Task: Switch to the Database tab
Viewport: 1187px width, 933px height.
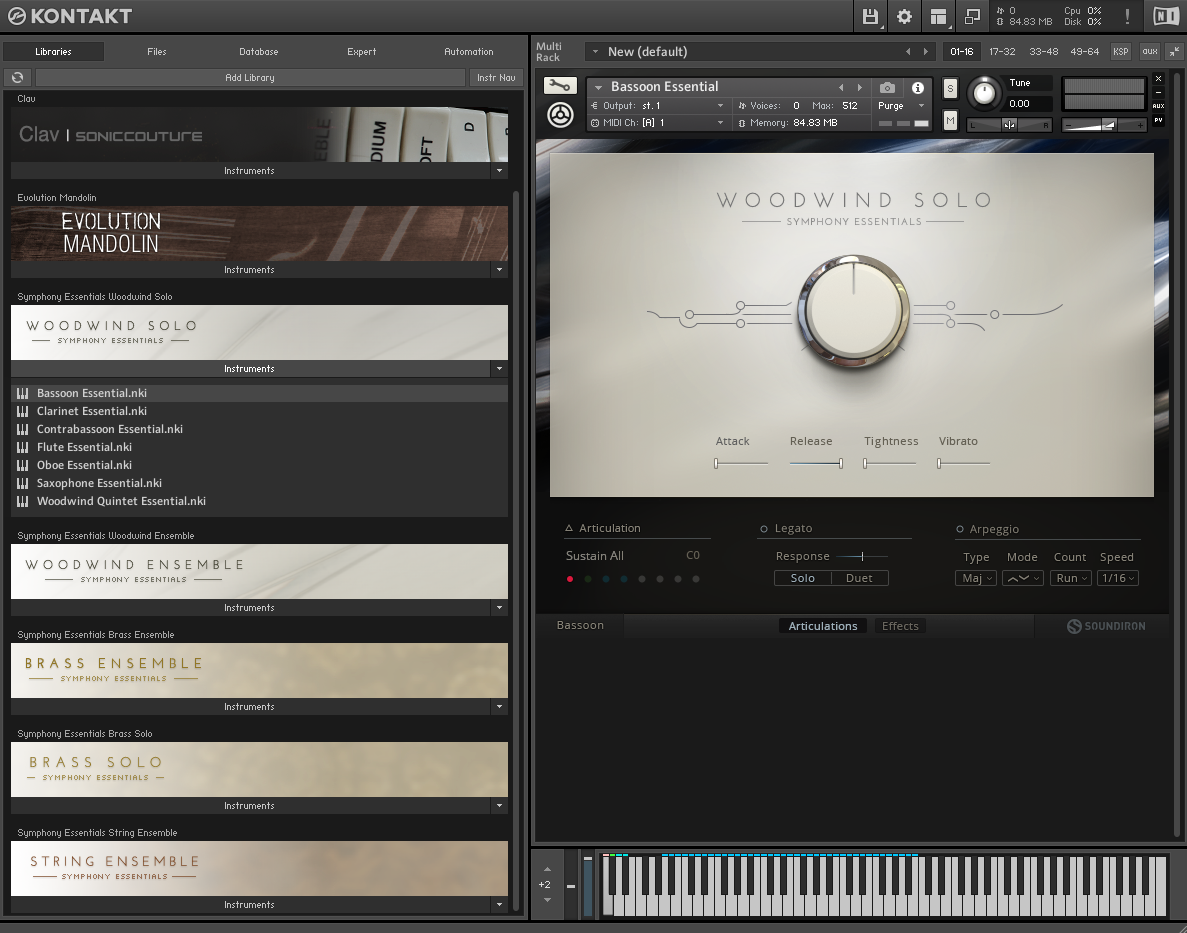Action: (259, 51)
